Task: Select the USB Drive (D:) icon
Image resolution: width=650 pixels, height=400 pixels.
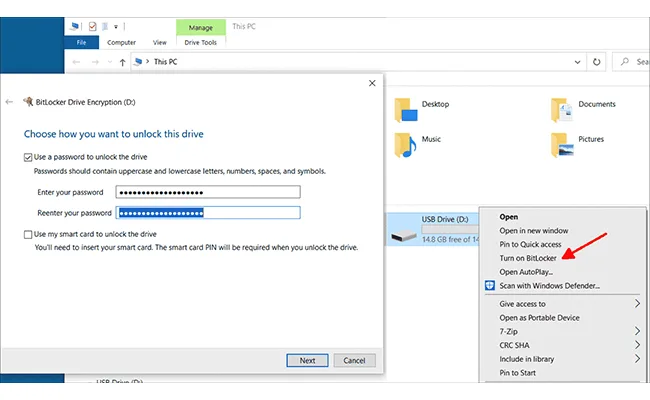Action: coord(404,235)
